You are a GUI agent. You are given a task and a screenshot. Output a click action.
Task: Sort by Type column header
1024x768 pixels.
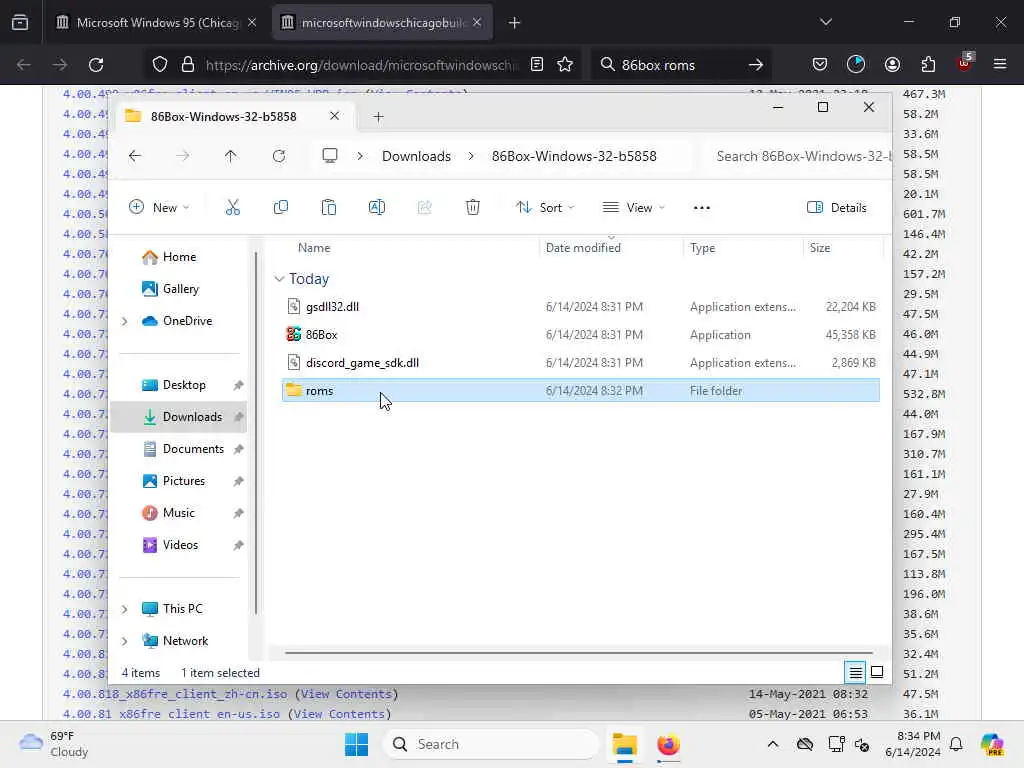(703, 248)
